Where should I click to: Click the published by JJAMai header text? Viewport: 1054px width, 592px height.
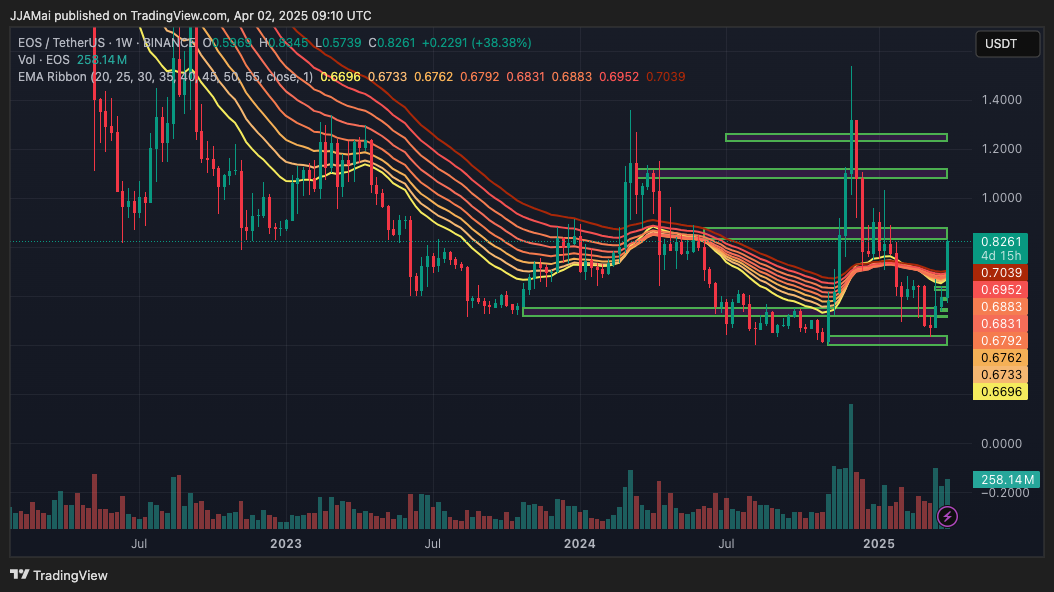point(191,15)
